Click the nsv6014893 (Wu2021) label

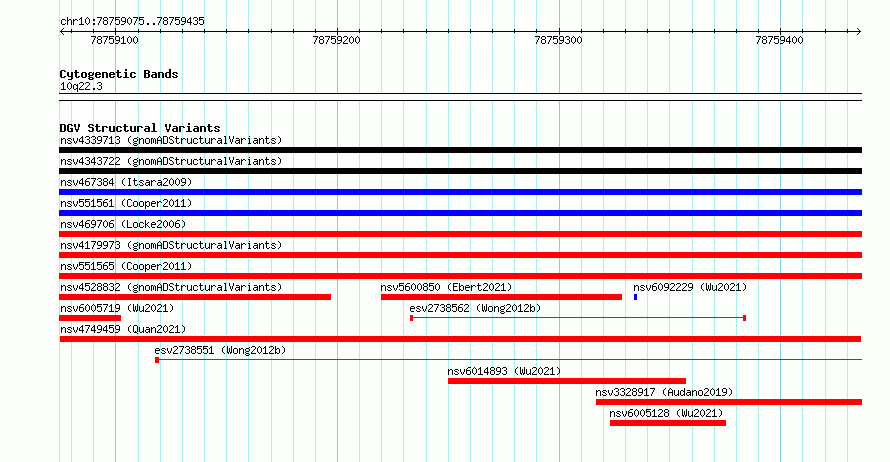pos(504,371)
